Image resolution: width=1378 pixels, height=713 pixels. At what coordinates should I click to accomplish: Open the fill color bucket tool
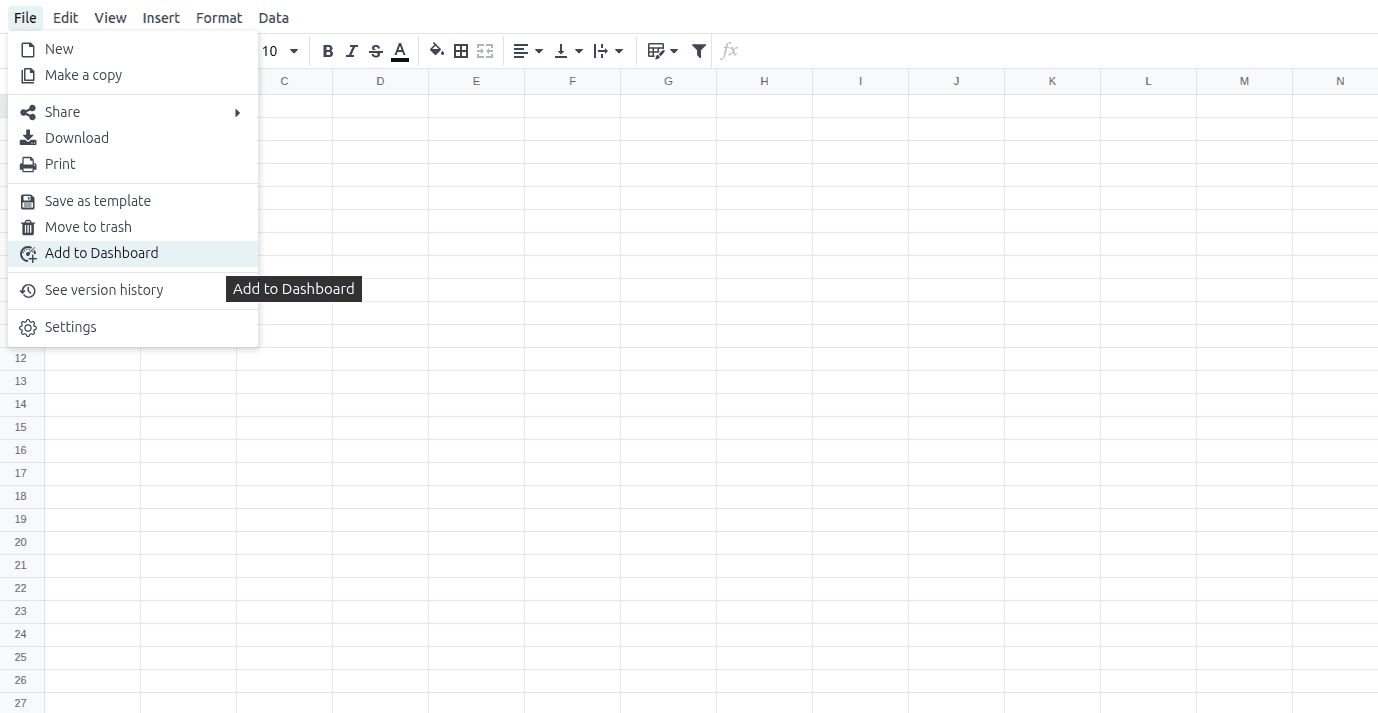tap(436, 51)
